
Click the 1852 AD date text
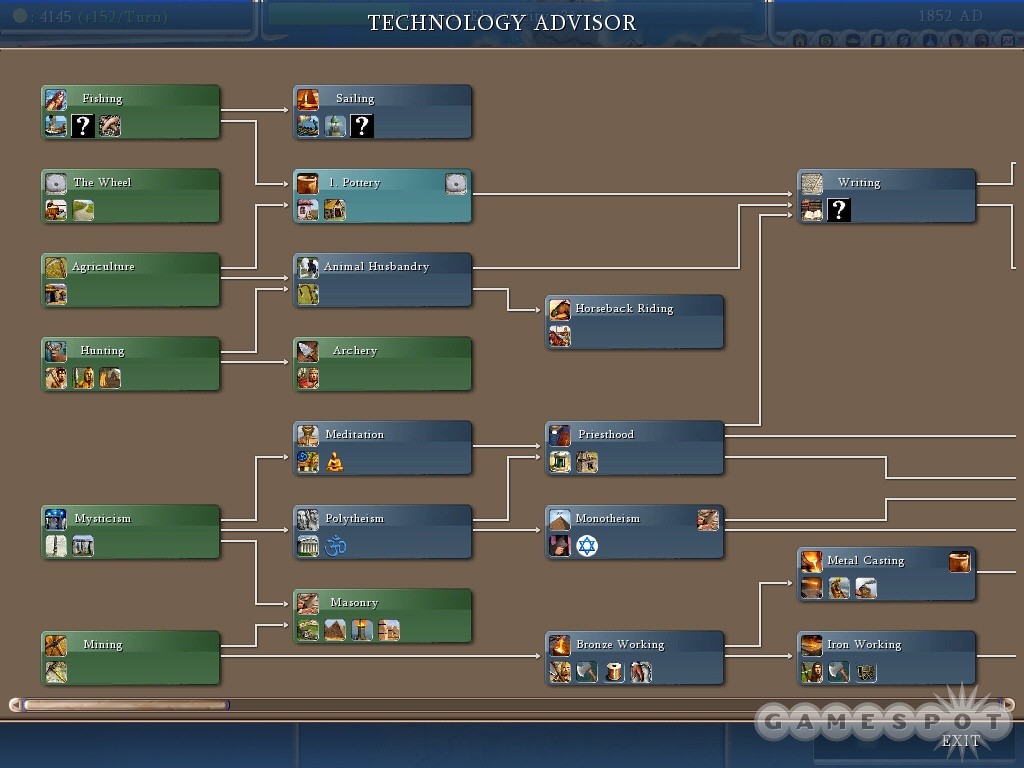(950, 16)
